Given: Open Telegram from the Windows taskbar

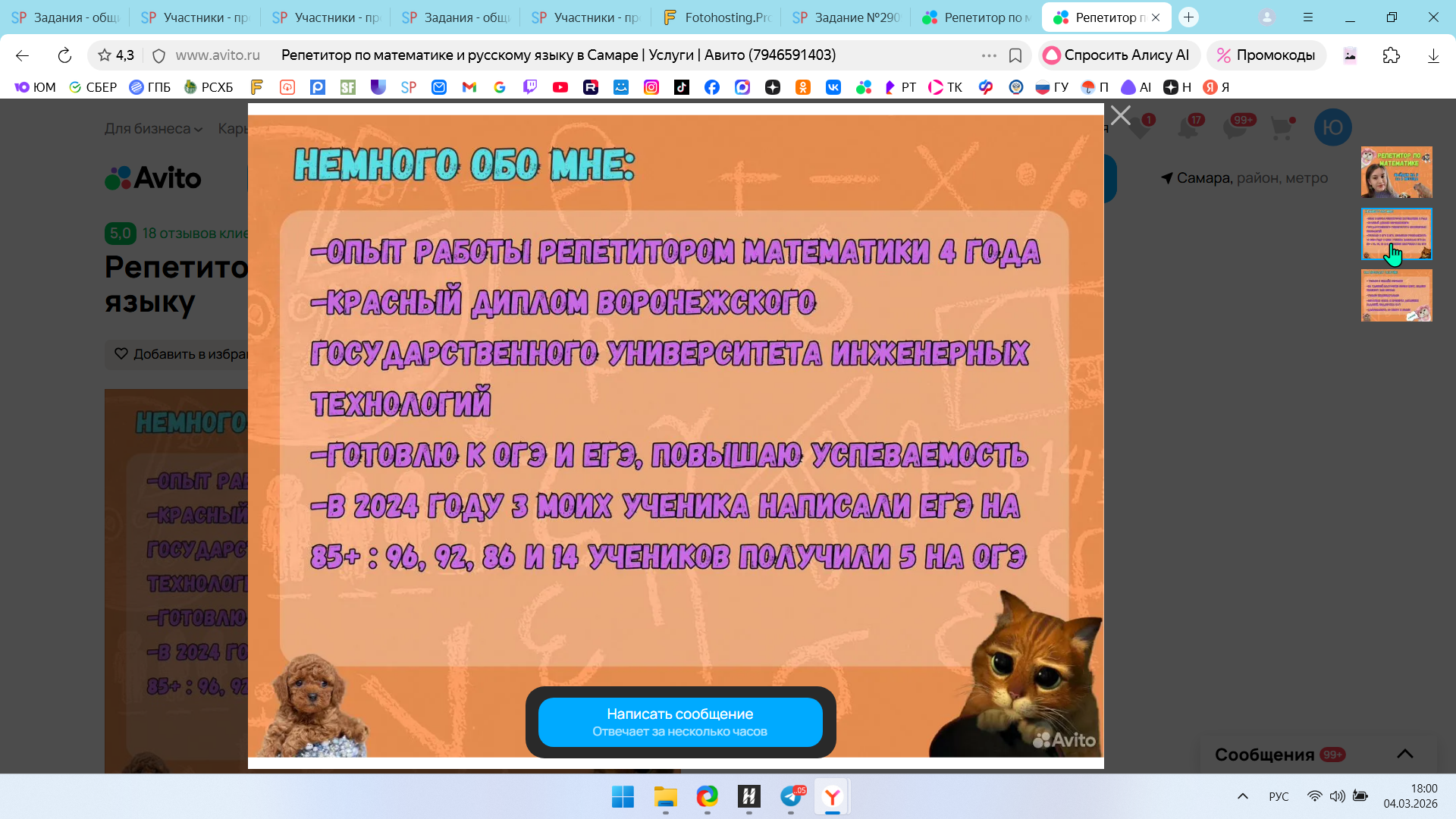Looking at the screenshot, I should click(791, 797).
